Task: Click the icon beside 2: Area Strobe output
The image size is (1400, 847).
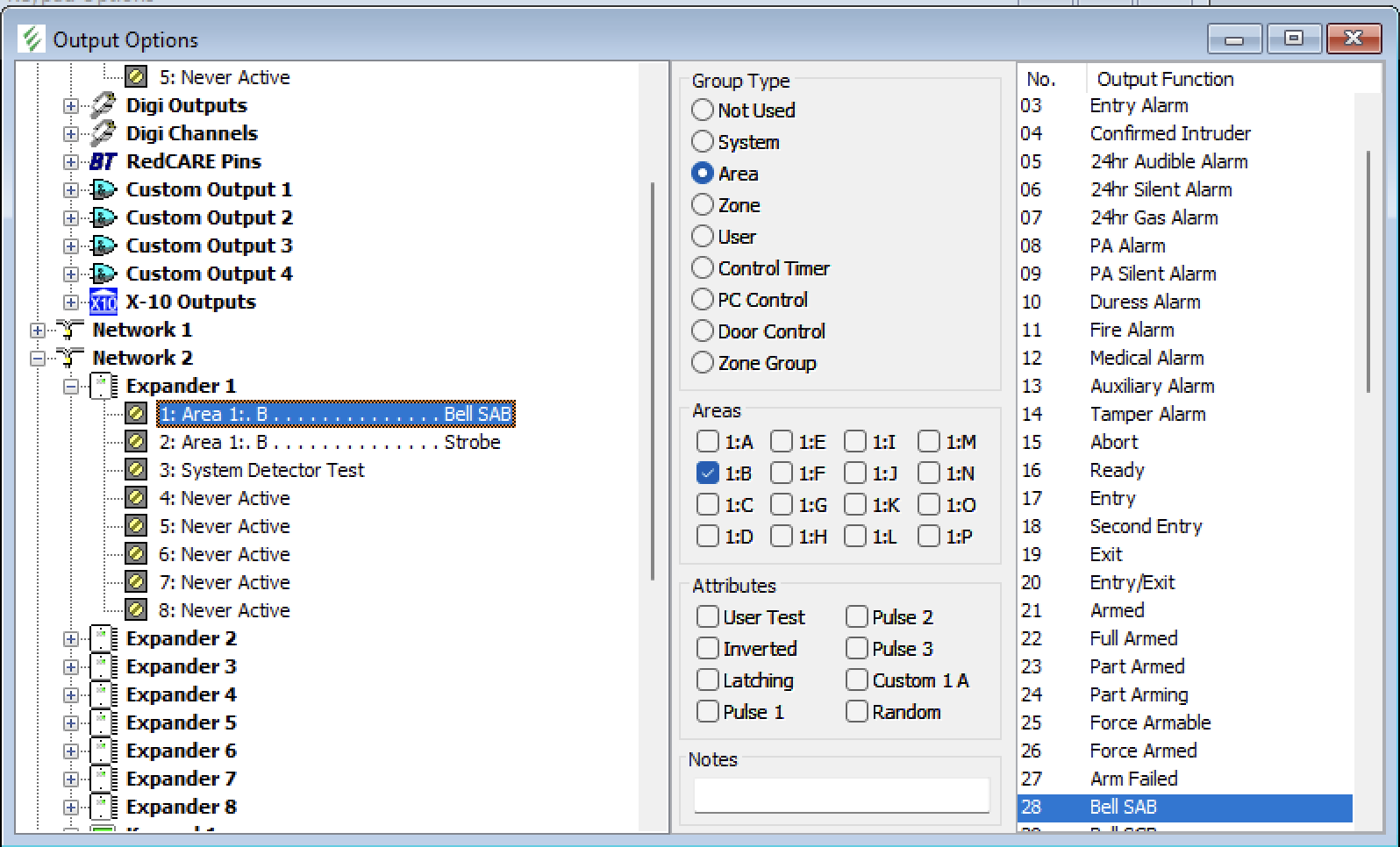Action: (136, 442)
